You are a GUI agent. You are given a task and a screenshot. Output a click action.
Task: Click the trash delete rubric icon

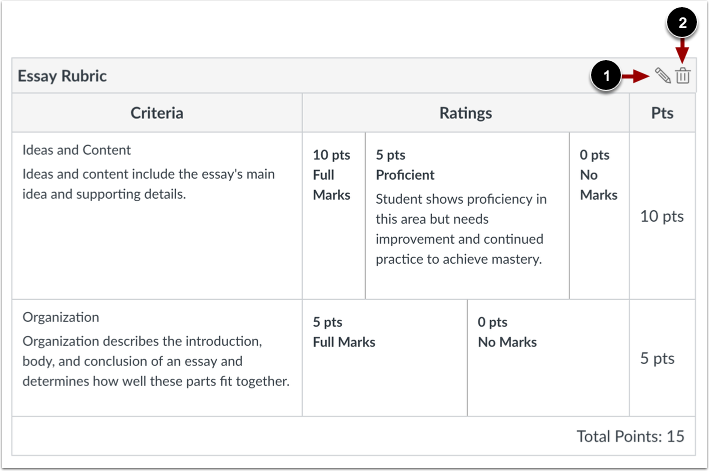pyautogui.click(x=683, y=75)
